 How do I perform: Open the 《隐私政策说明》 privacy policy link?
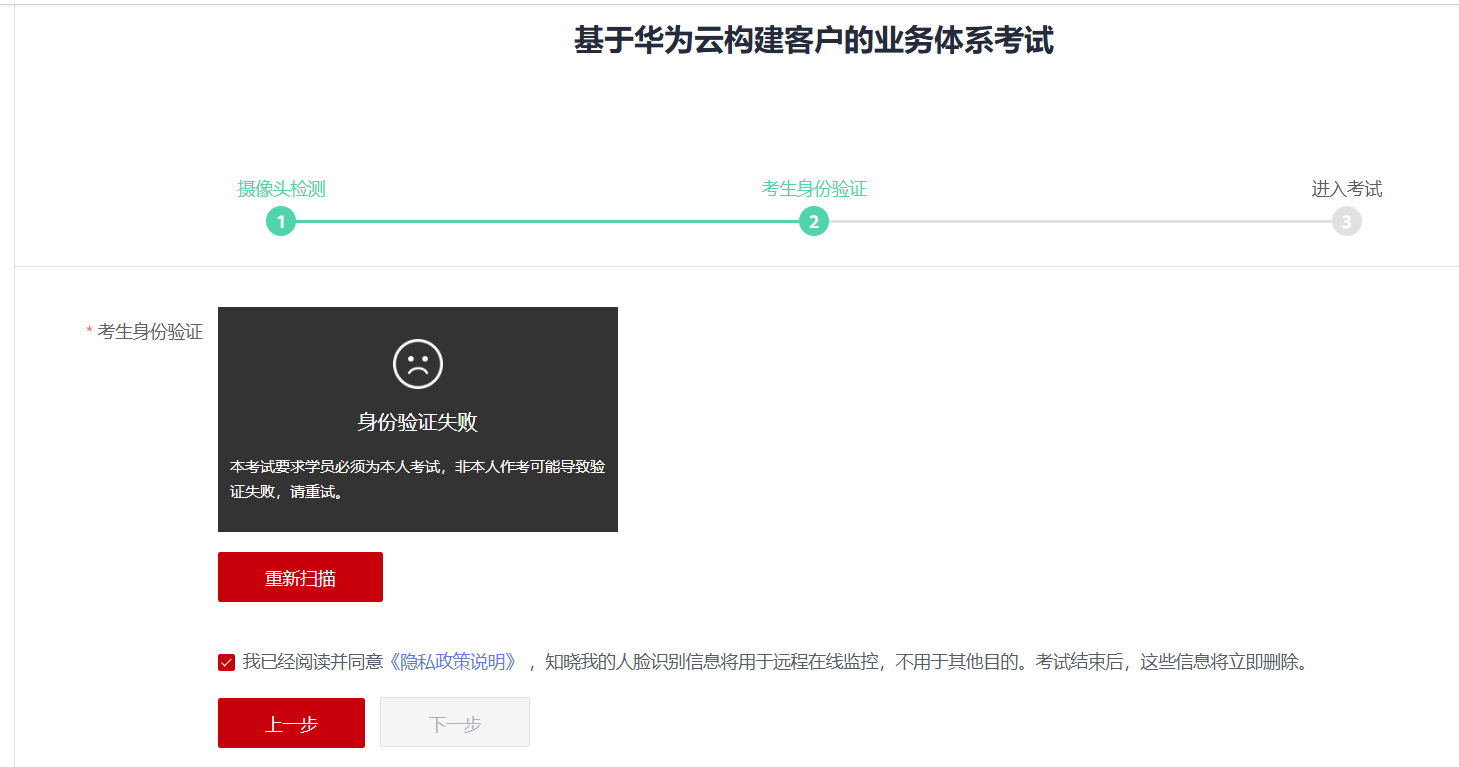coord(453,662)
